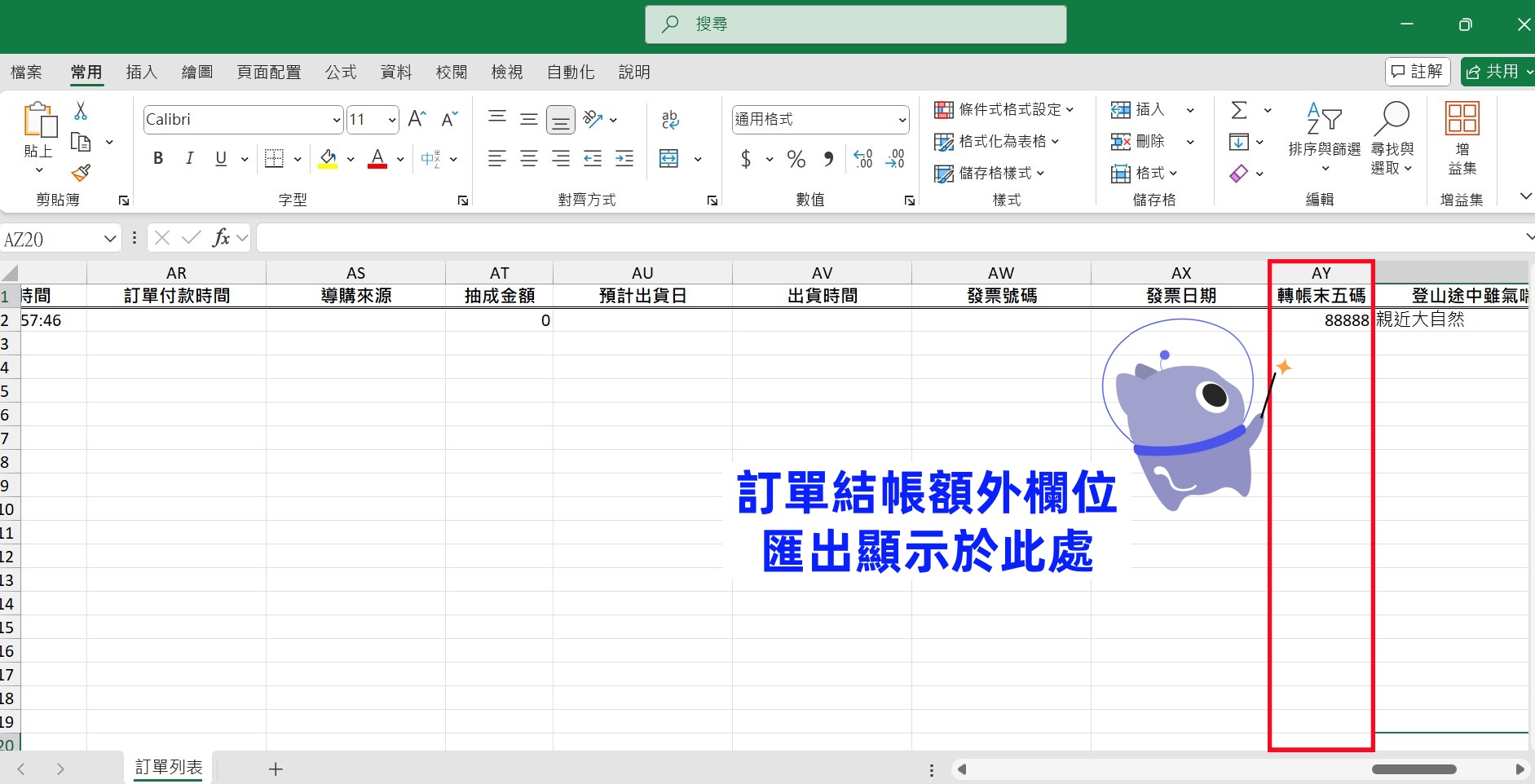Decrease font size with smaller A
Viewport: 1535px width, 784px height.
(x=449, y=119)
